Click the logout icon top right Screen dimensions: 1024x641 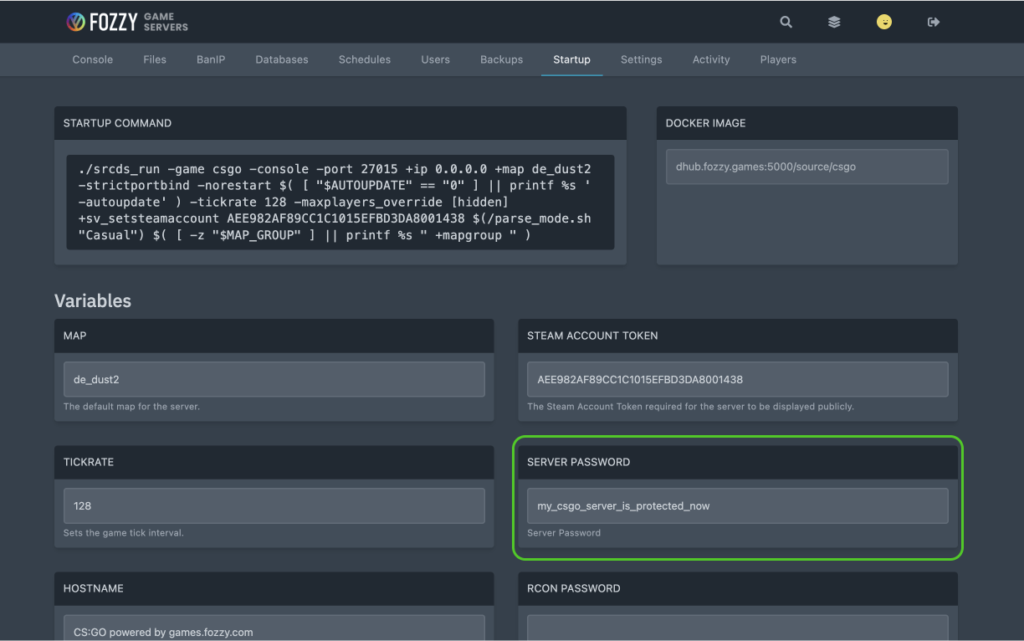(932, 21)
